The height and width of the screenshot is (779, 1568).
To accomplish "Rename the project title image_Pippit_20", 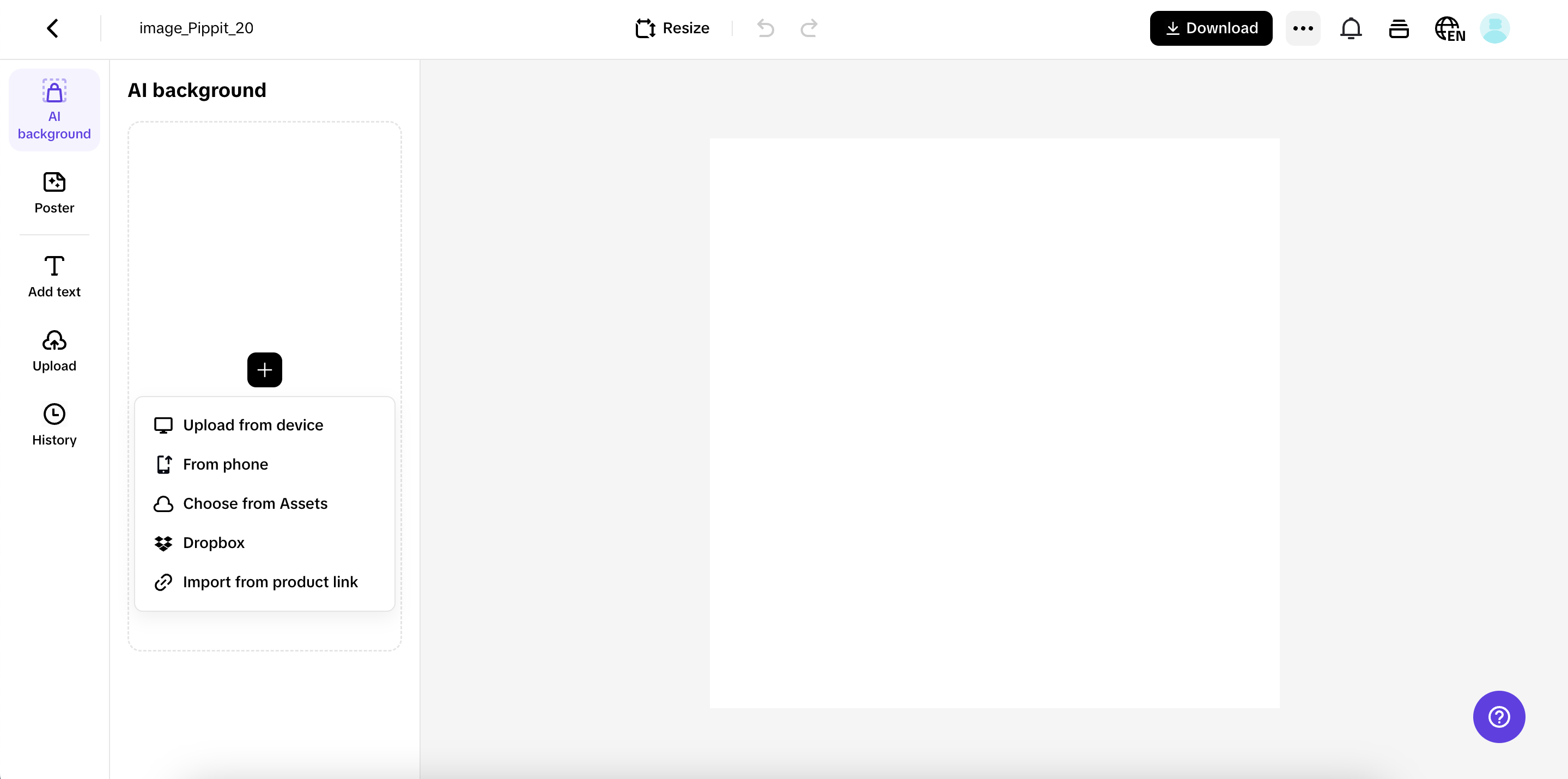I will [x=196, y=27].
